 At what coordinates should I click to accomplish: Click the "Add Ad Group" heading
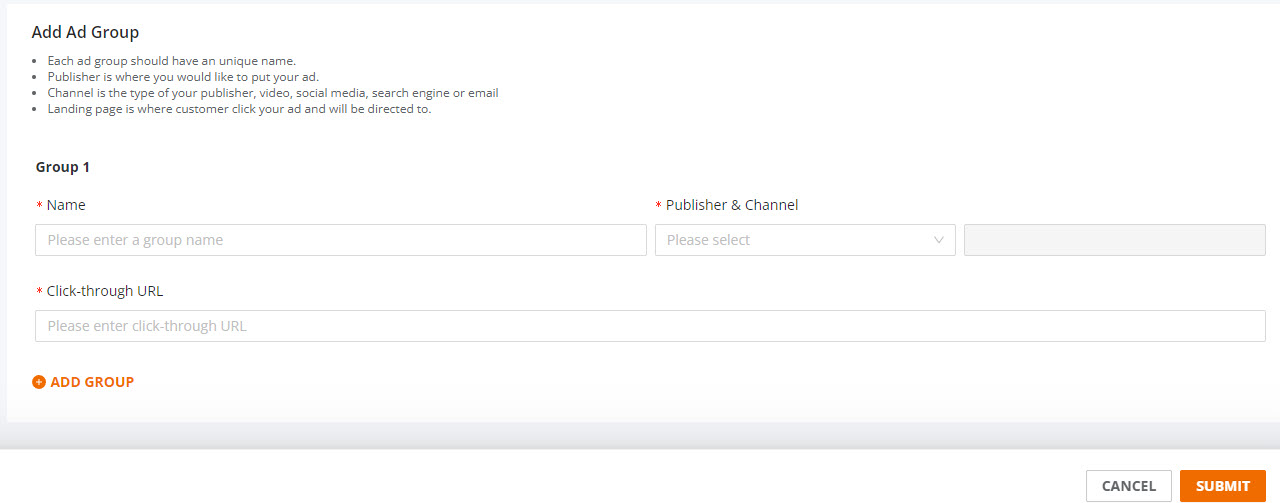[x=85, y=33]
